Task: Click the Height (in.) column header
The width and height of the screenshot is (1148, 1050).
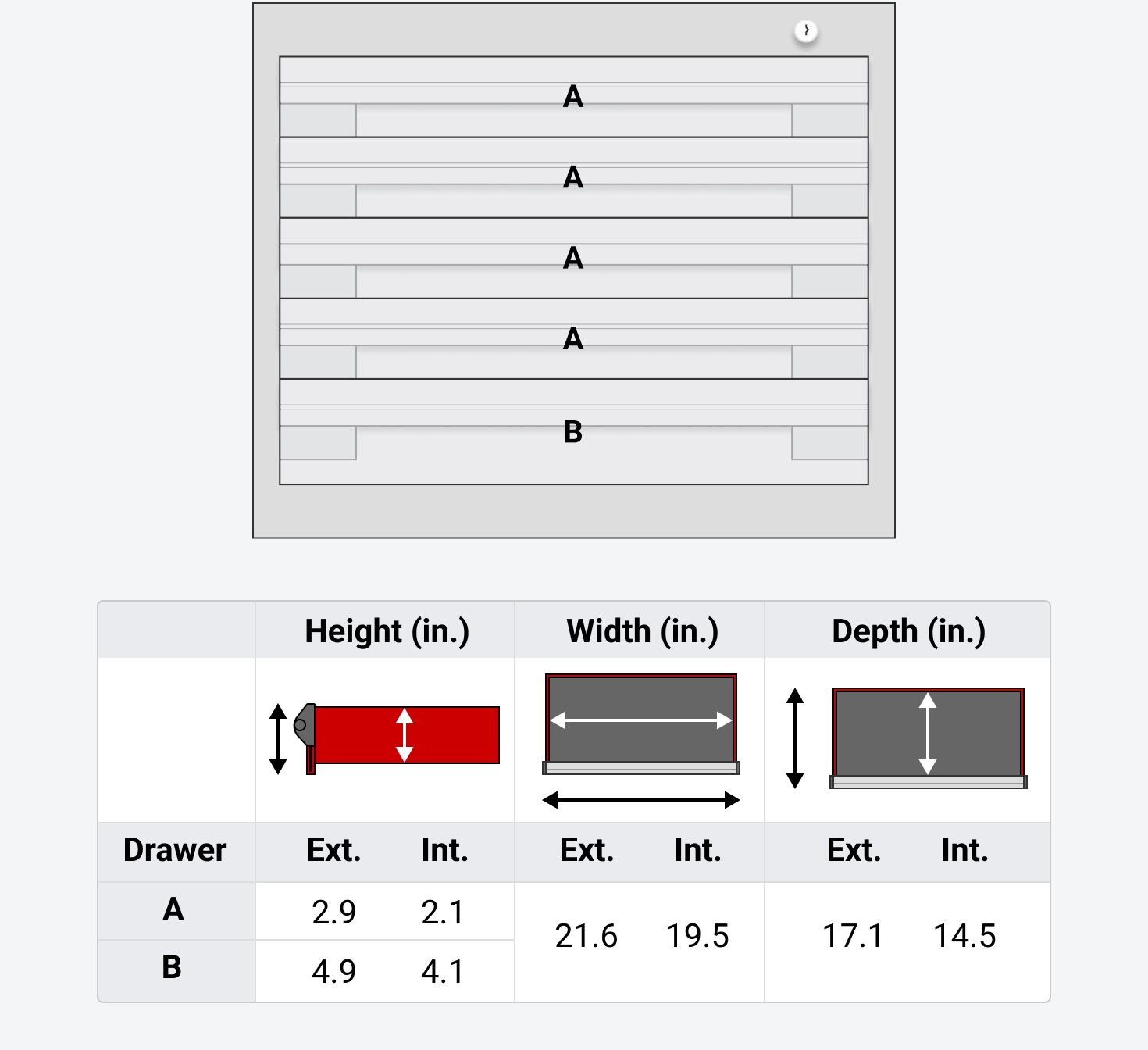Action: point(387,631)
